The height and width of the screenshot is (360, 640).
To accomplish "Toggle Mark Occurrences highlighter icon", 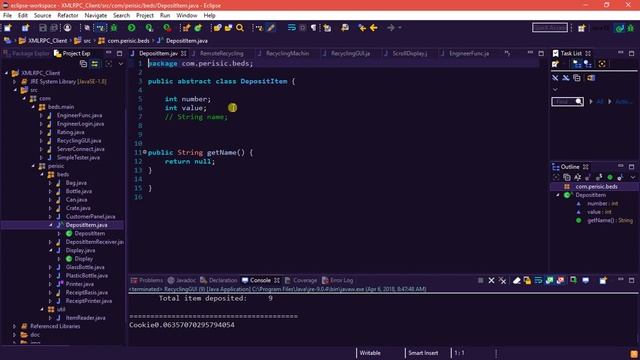I will [271, 28].
